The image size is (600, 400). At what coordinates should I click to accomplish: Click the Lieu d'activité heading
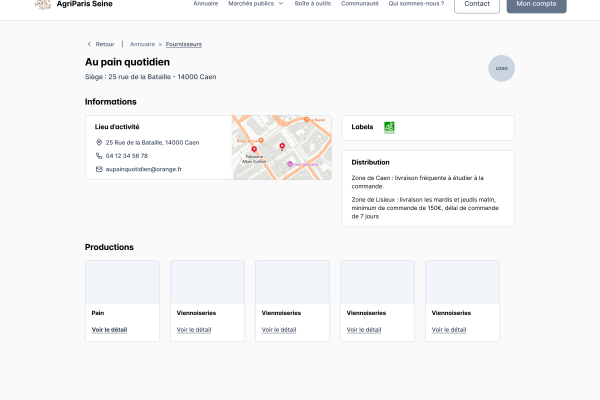[117, 127]
